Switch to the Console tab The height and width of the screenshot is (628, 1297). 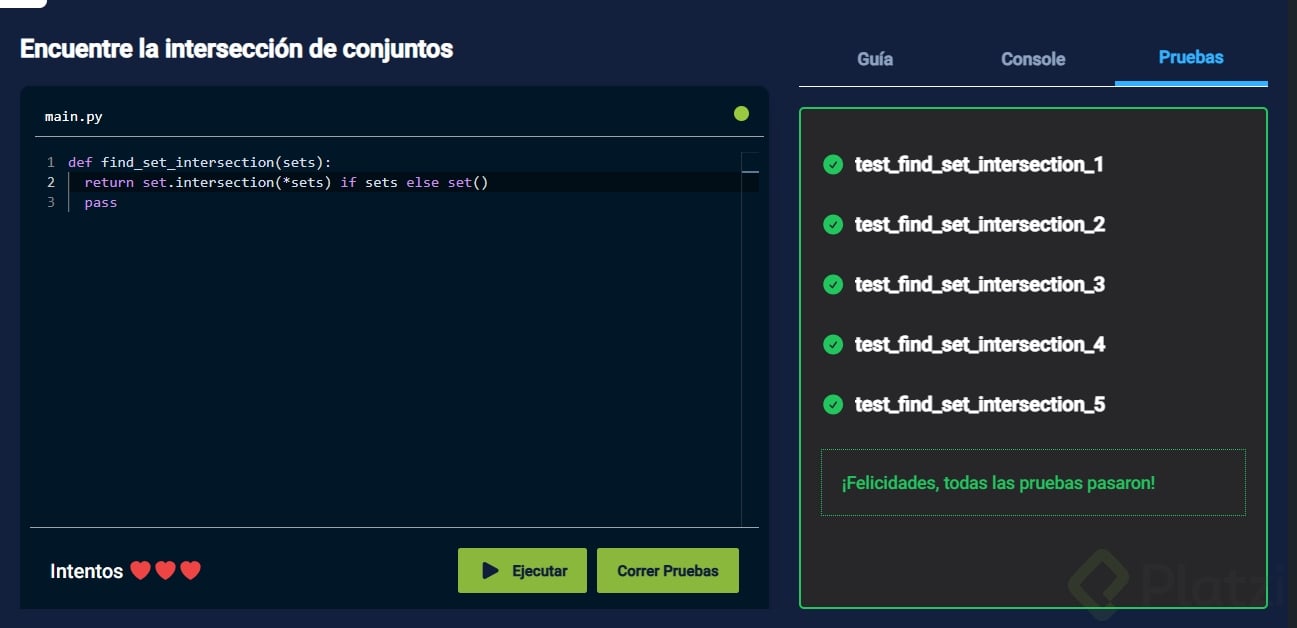click(1033, 59)
